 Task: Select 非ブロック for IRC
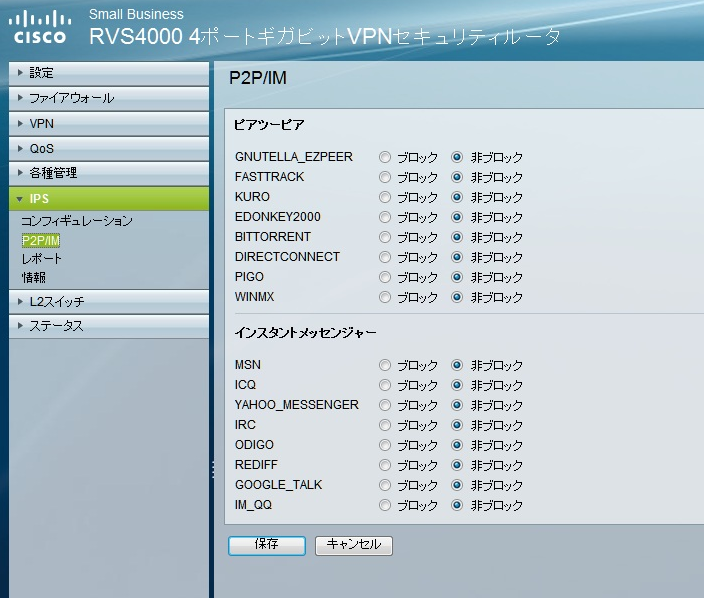click(x=457, y=425)
